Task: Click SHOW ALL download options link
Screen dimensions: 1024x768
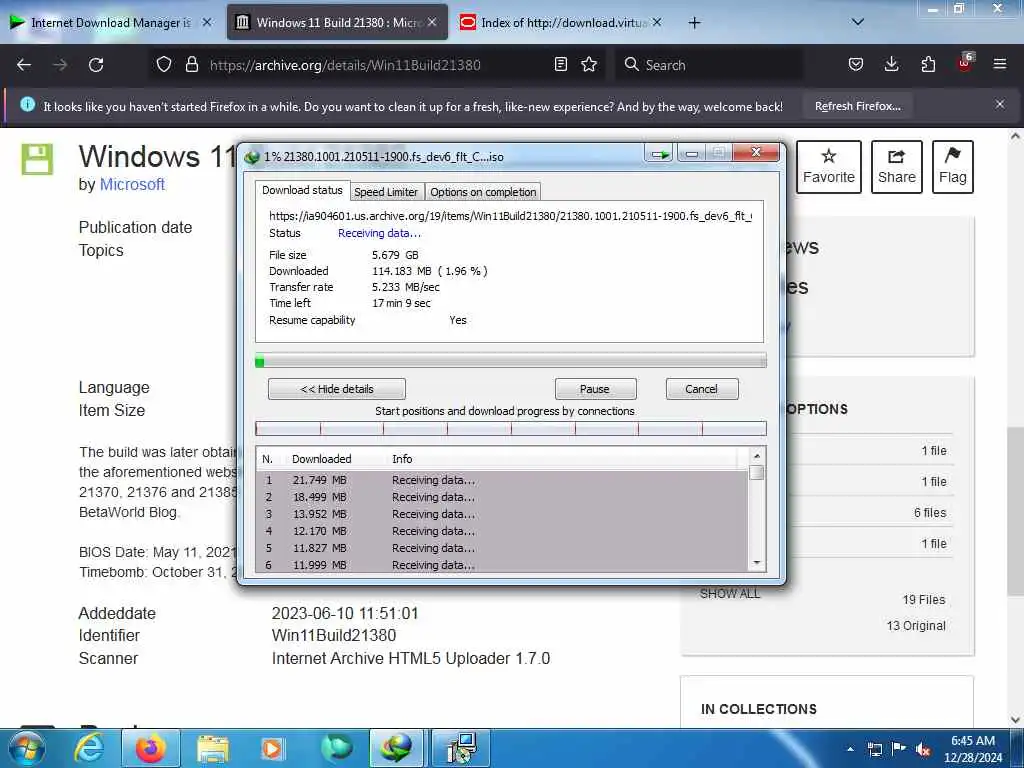Action: [729, 594]
